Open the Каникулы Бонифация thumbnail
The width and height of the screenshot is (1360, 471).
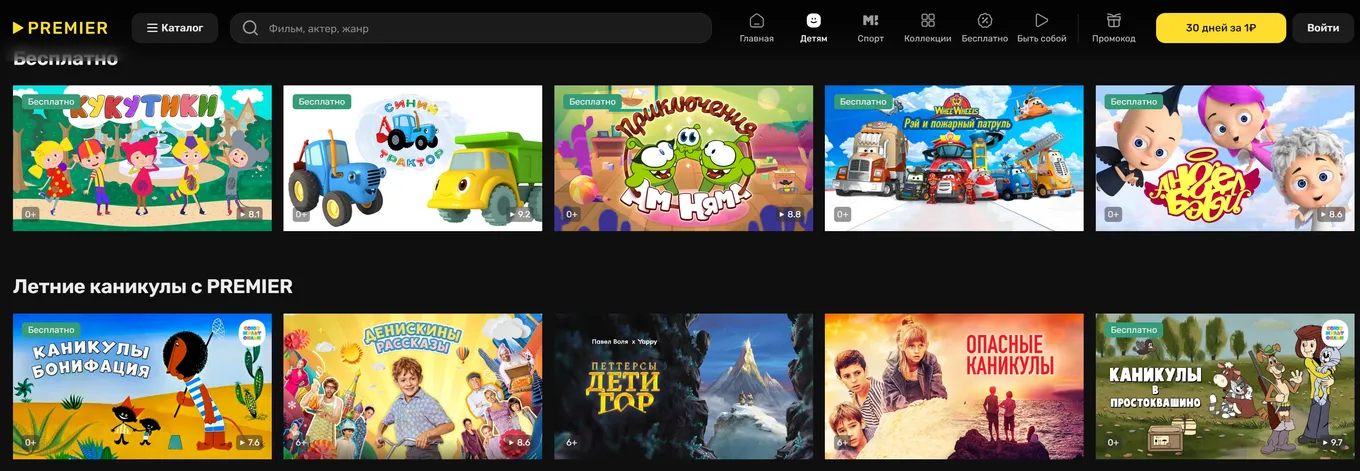tap(142, 387)
